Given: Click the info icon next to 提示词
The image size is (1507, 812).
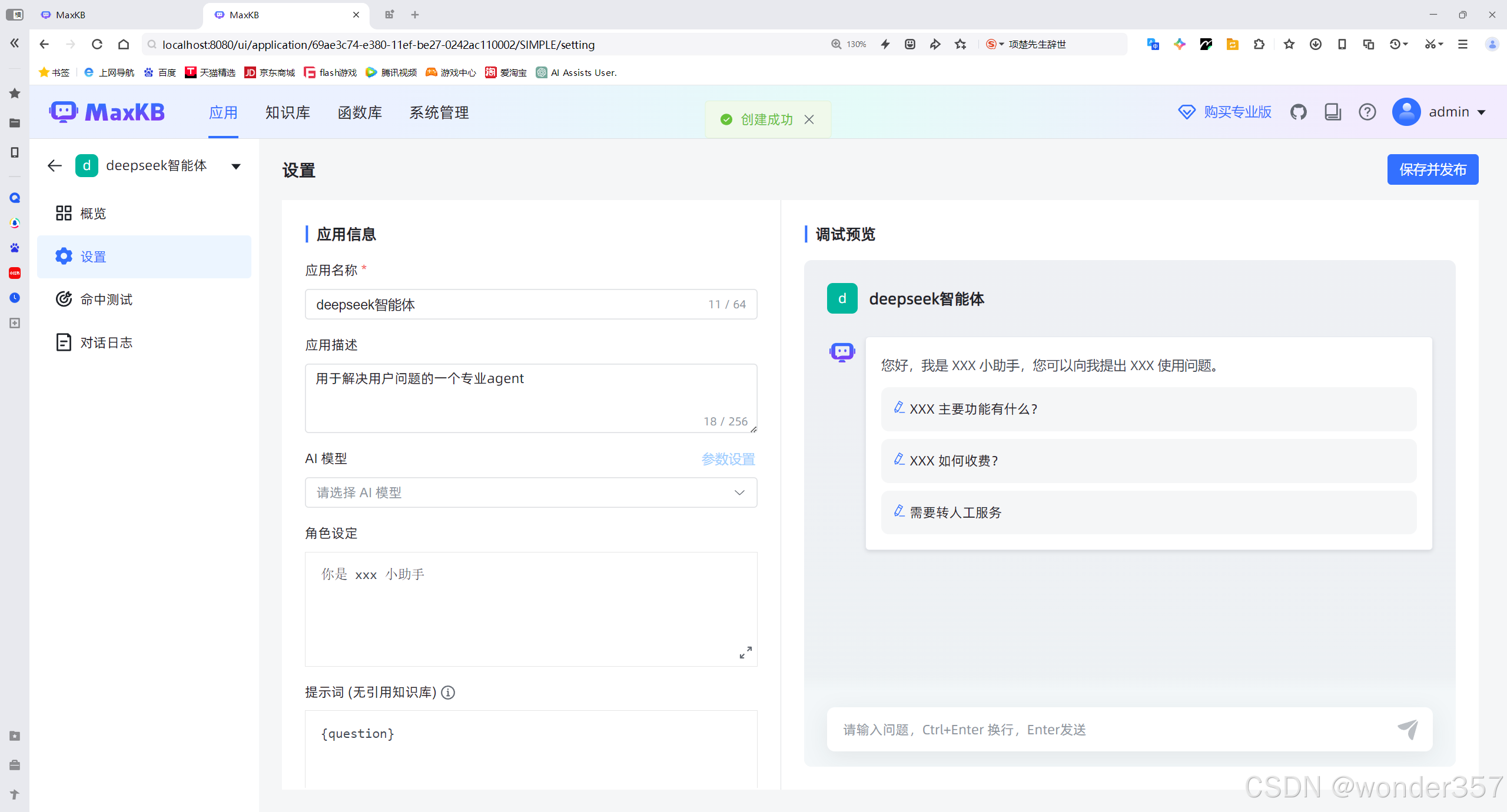Looking at the screenshot, I should coord(448,693).
